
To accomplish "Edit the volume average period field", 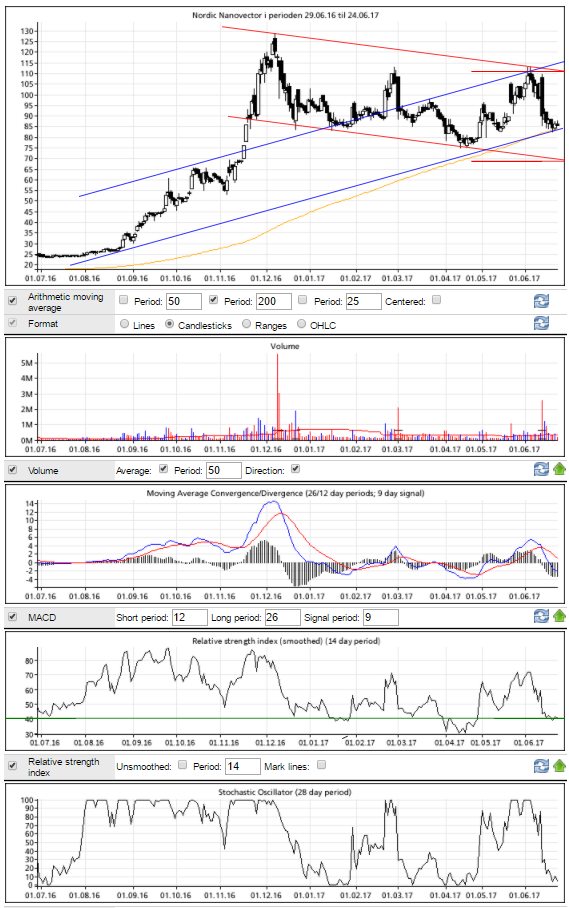I will tap(223, 470).
